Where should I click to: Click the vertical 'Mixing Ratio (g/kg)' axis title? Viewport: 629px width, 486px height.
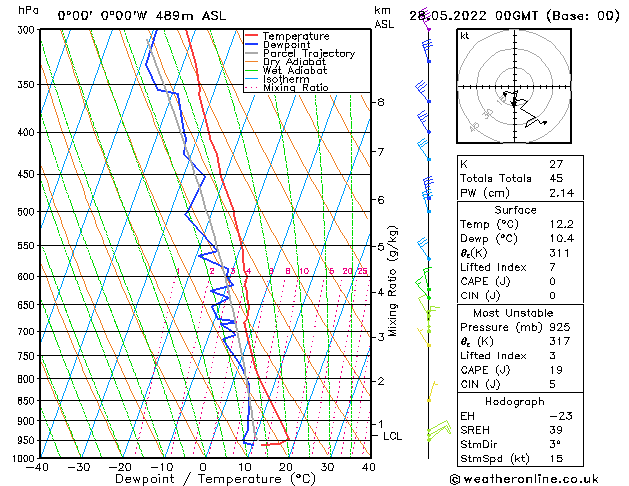[392, 281]
